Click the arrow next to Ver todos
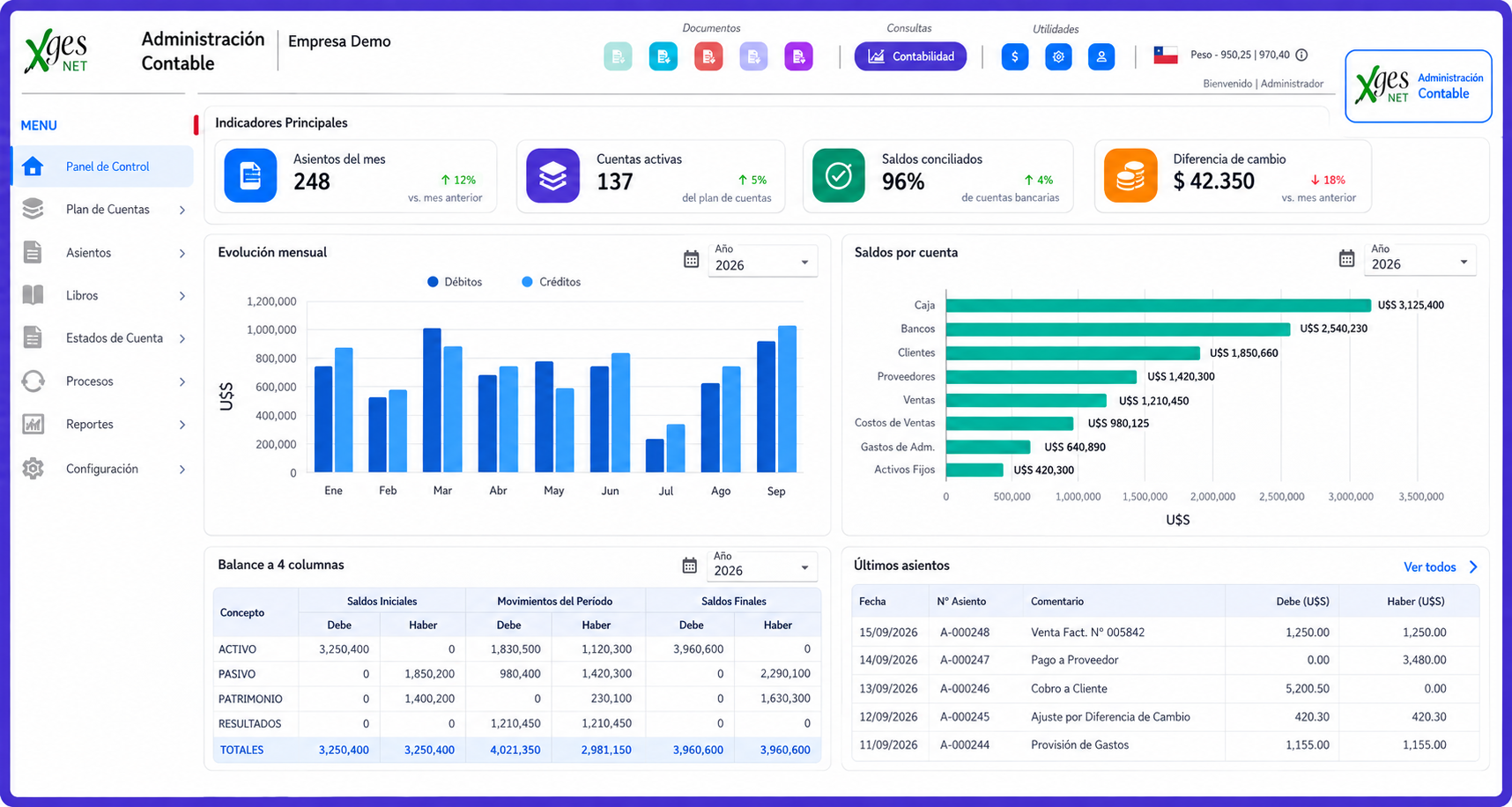The width and height of the screenshot is (1512, 807). (1473, 566)
